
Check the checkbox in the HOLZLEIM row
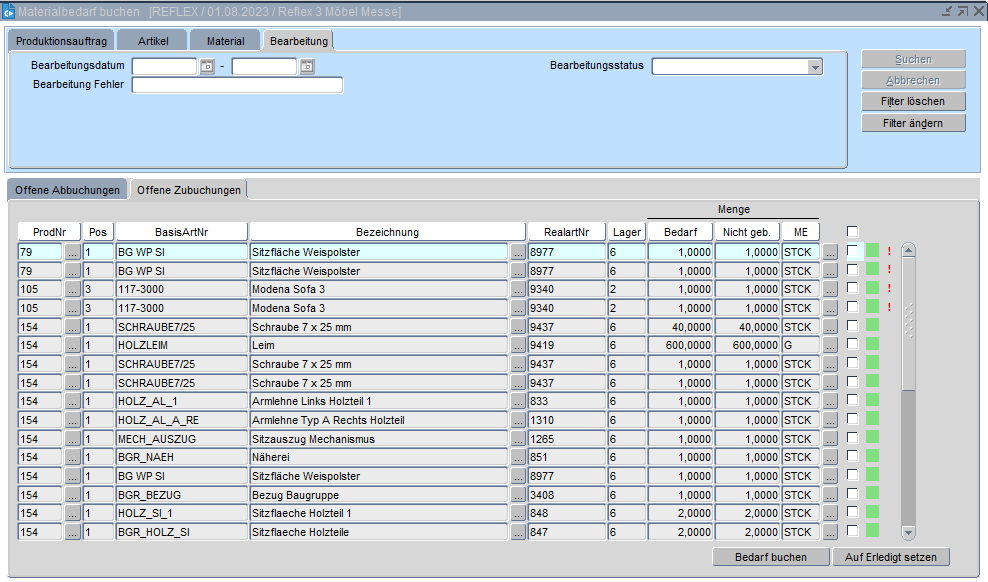853,344
